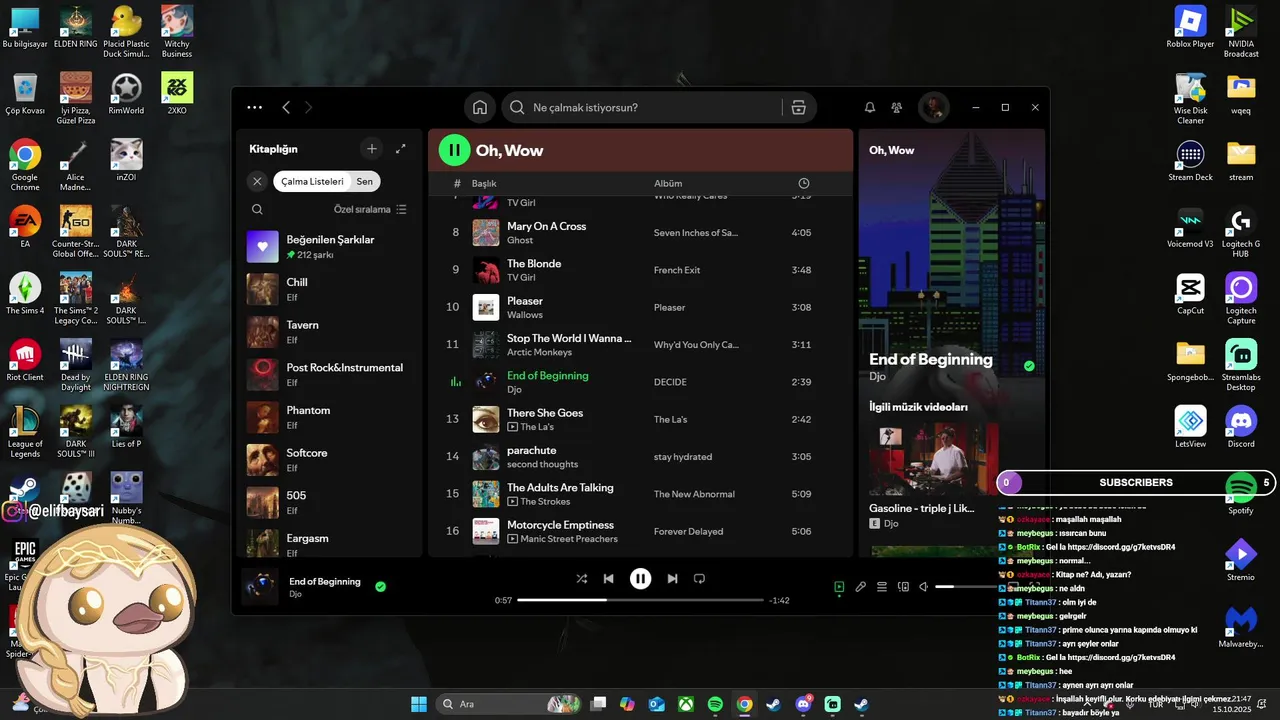The image size is (1280, 720).
Task: Play 'Mary On A Cross' track
Action: pos(640,233)
